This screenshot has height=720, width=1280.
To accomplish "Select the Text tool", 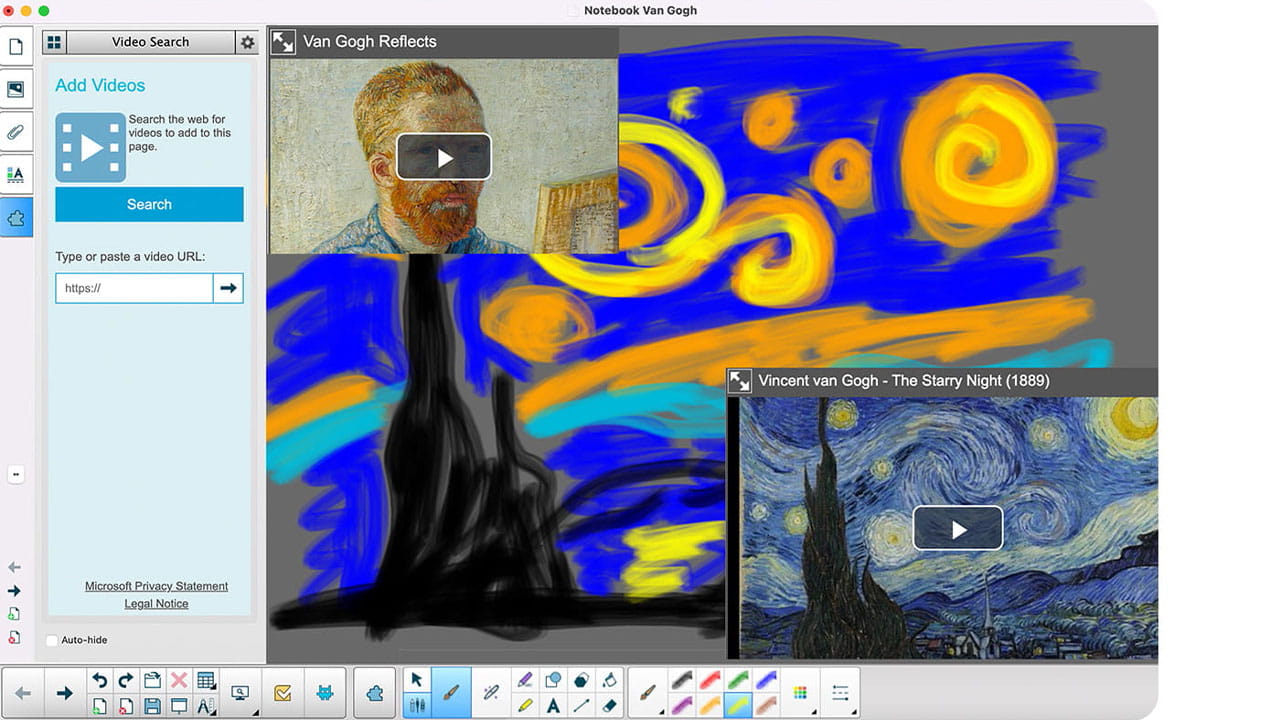I will tap(554, 704).
